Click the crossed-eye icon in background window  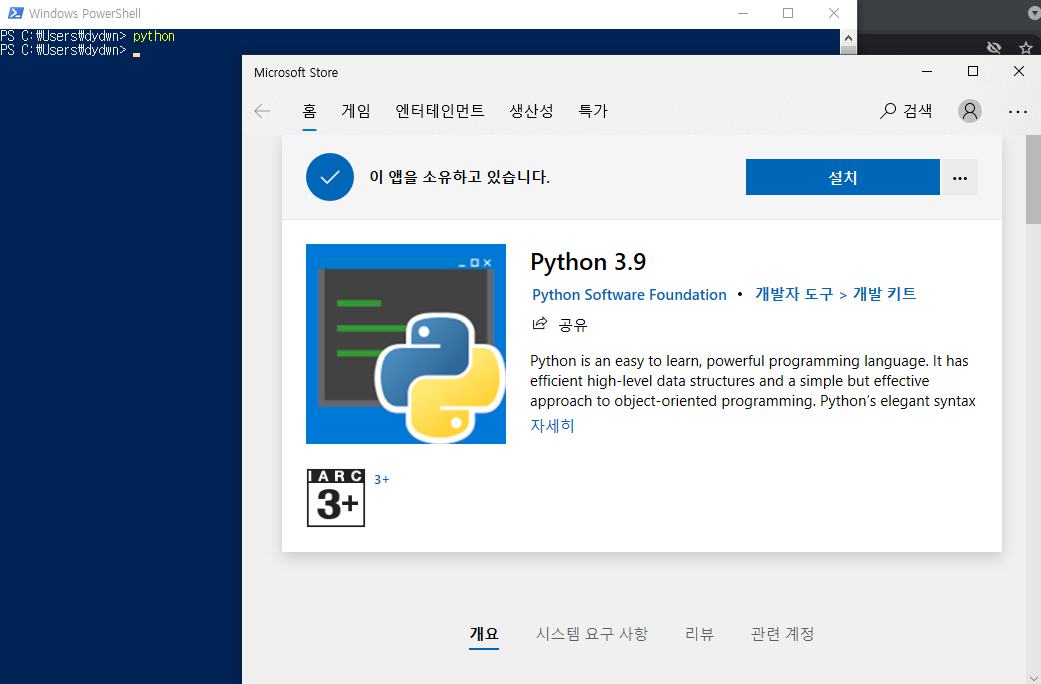[x=994, y=47]
